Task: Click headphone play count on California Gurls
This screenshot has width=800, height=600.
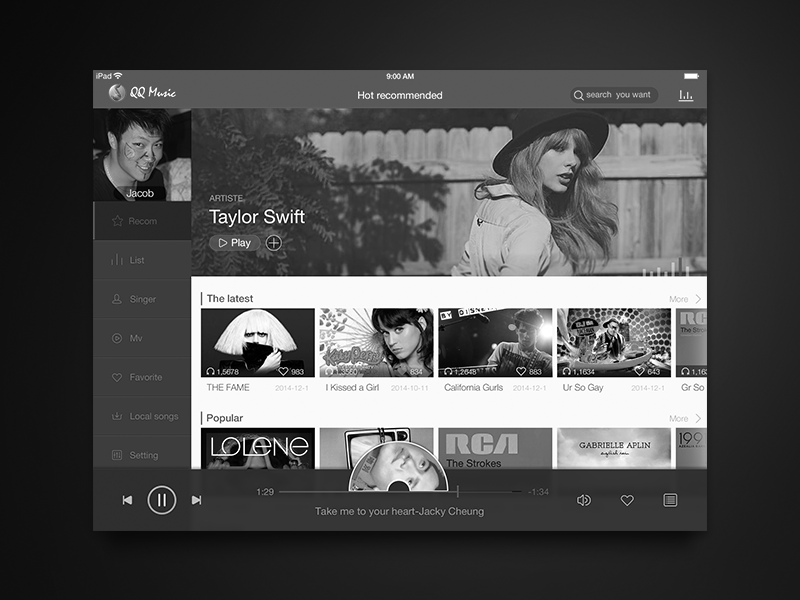Action: [460, 371]
